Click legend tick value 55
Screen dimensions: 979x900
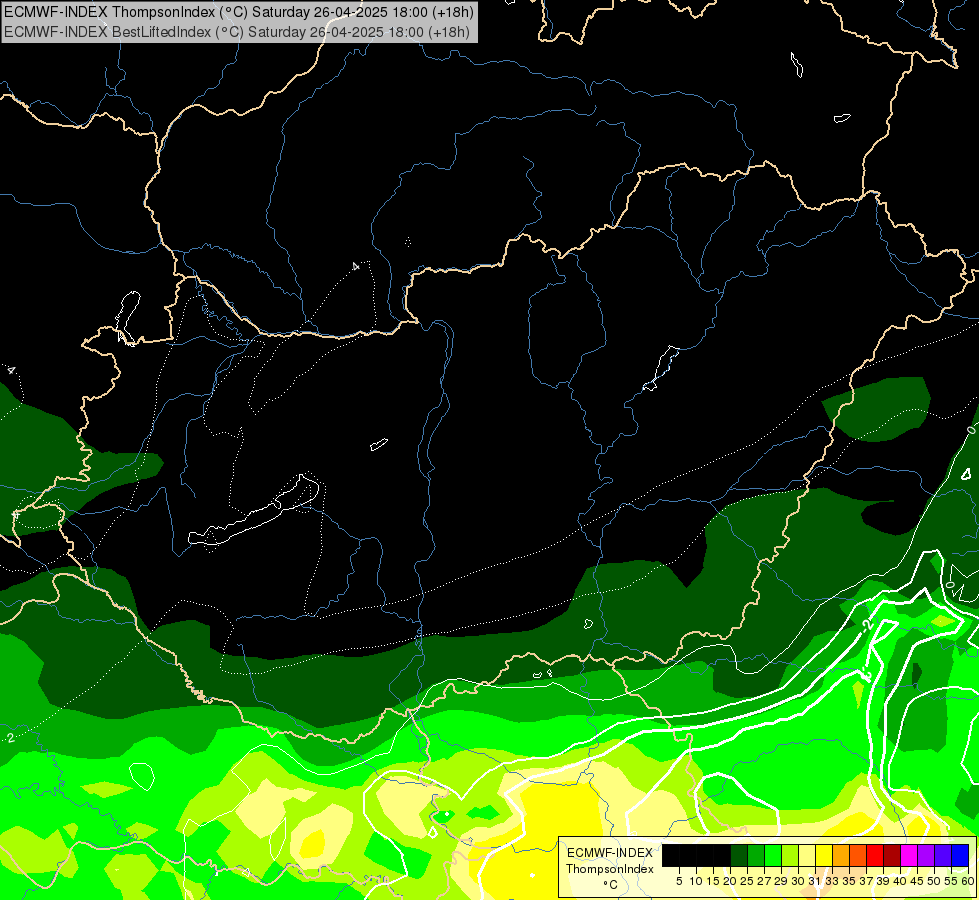tap(951, 881)
